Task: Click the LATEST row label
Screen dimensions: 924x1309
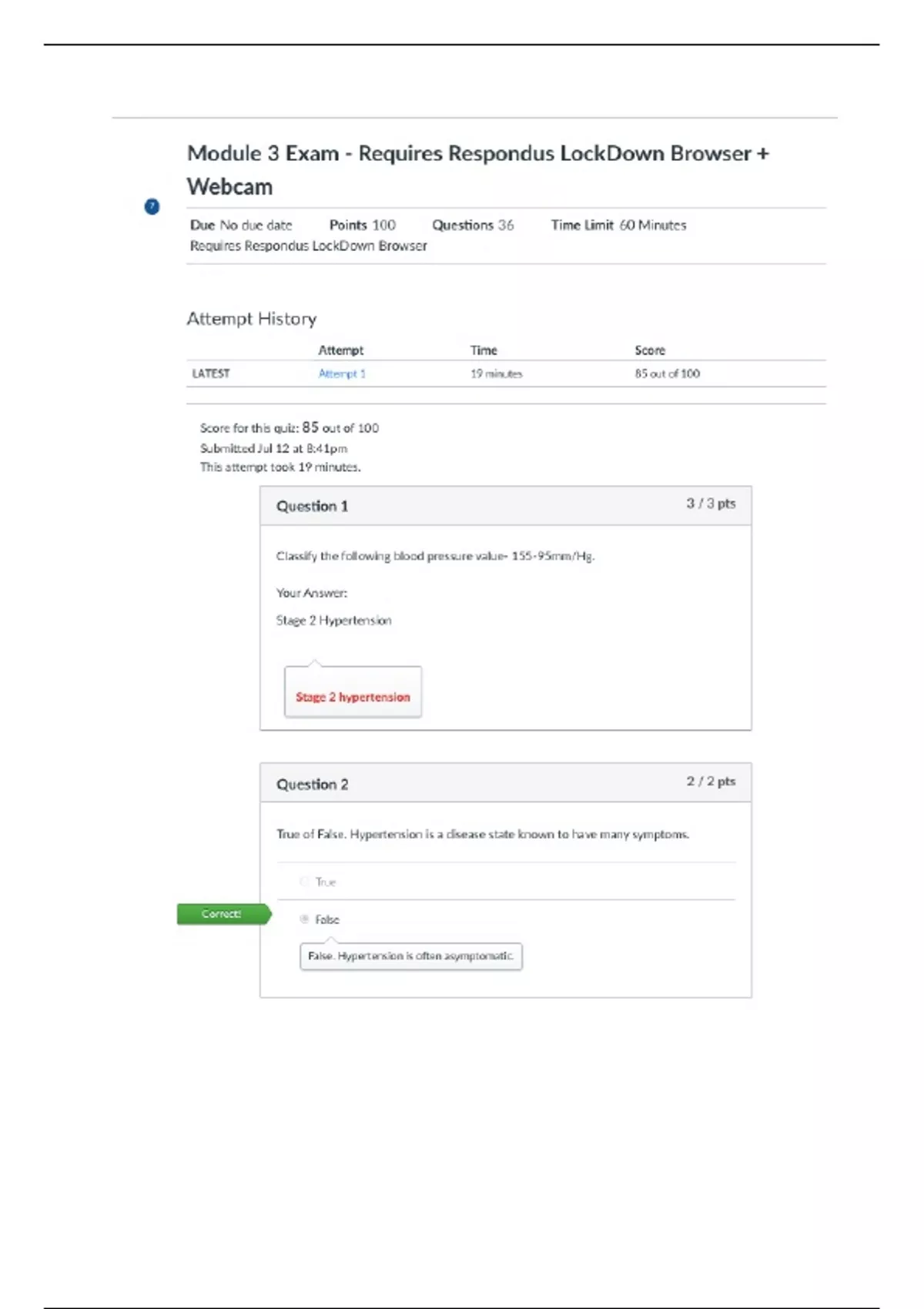Action: click(x=211, y=373)
